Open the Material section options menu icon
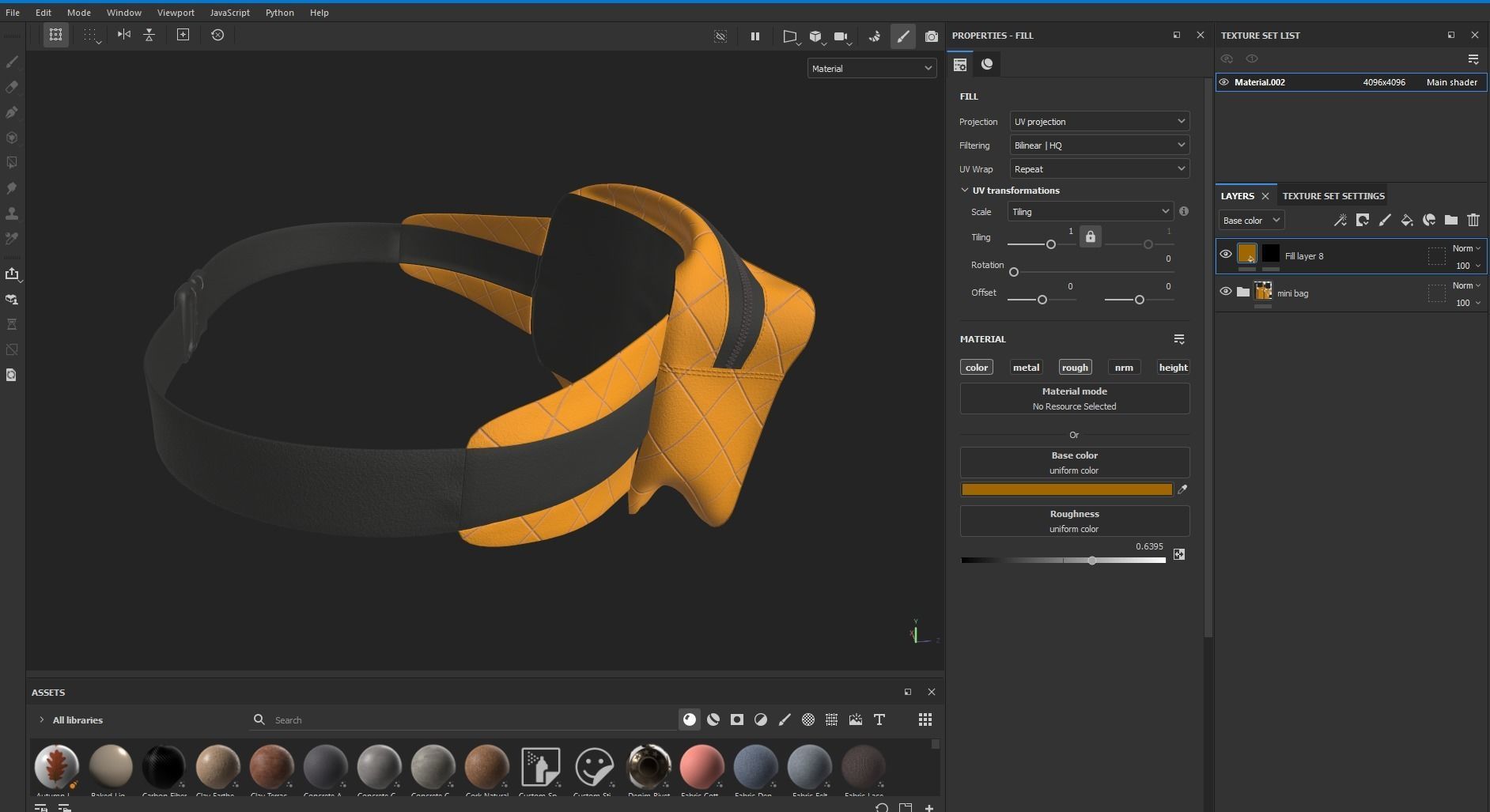Screen dimensions: 1490x812 tap(1179, 339)
